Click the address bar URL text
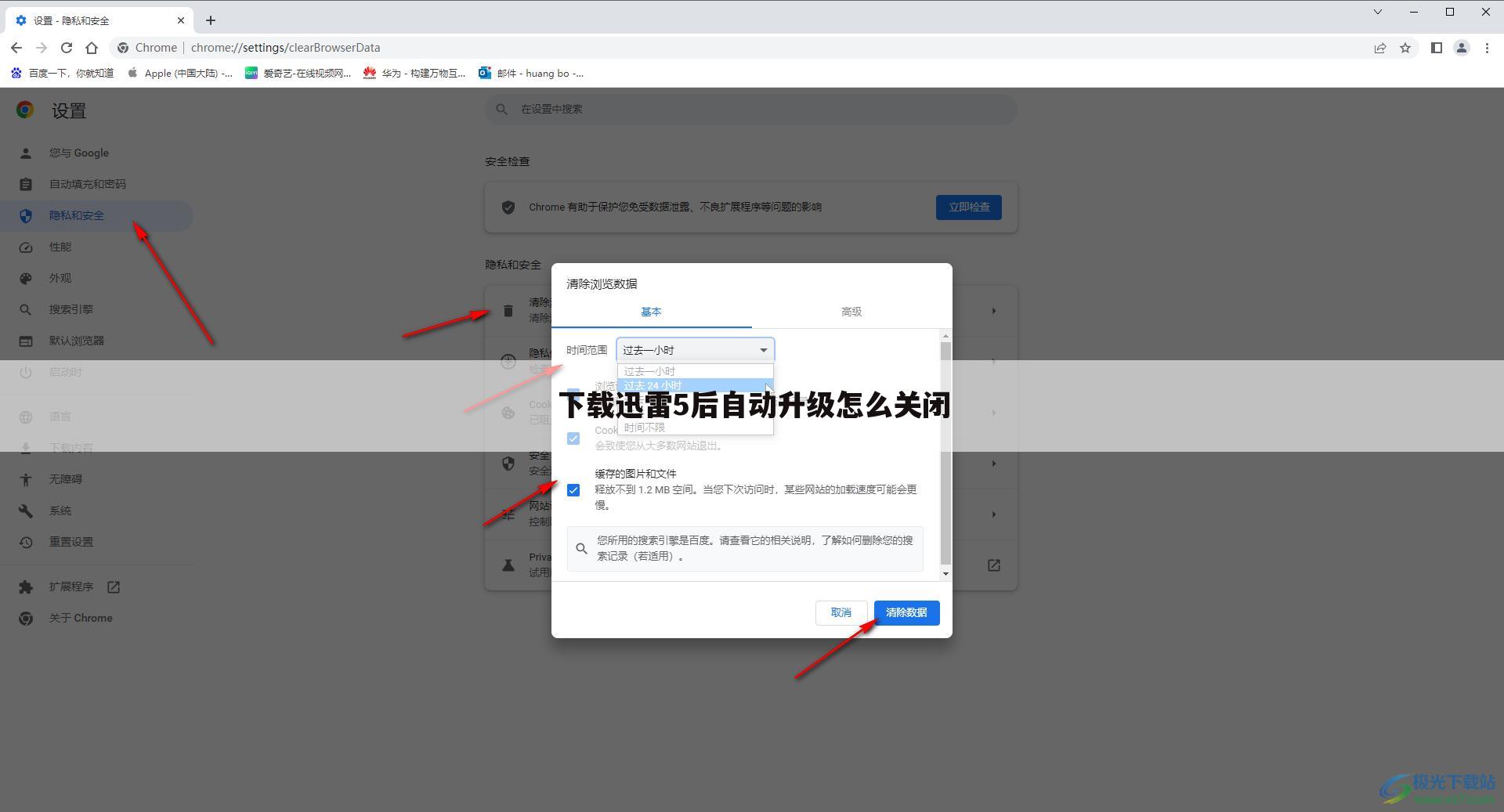Screen dimensions: 1504x812 [285, 48]
